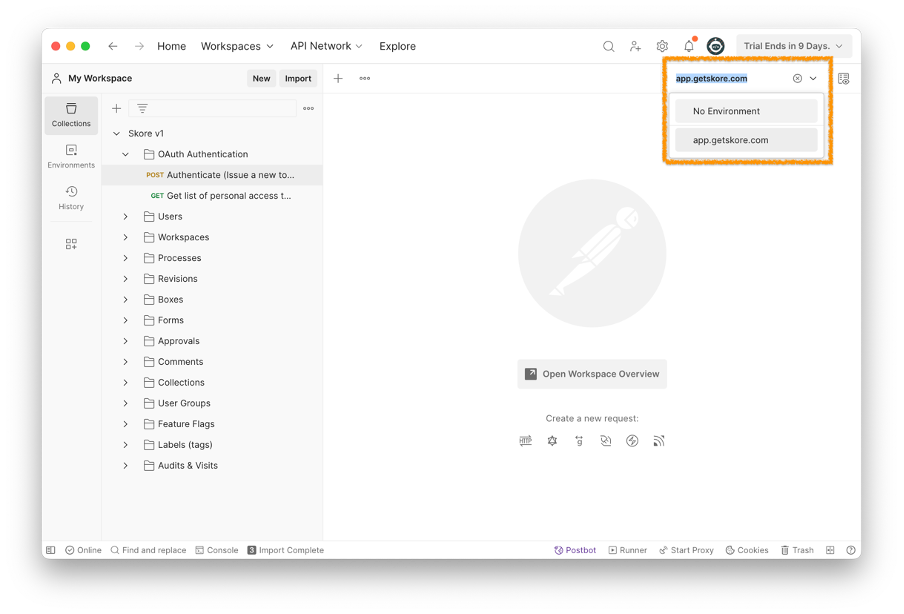The image size is (904, 614).
Task: Expand the Users folder
Action: 125,216
